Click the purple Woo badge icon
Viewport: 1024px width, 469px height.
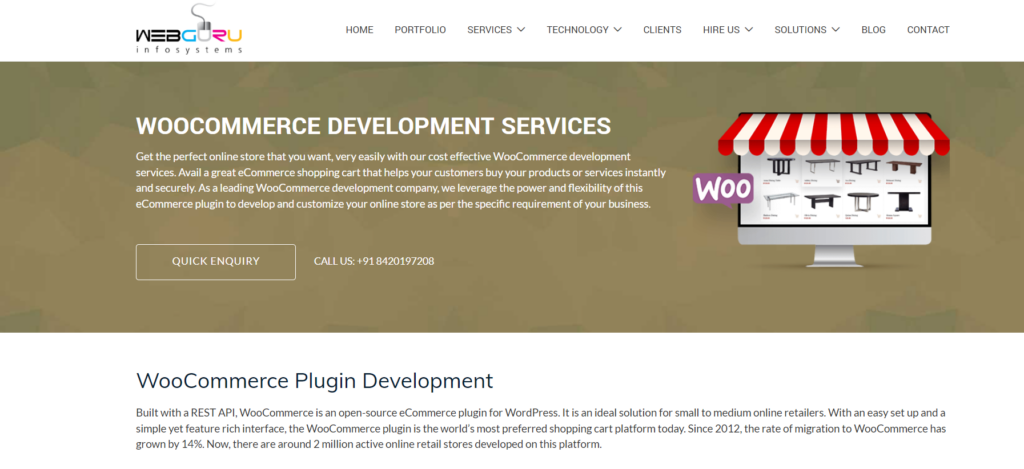coord(723,190)
